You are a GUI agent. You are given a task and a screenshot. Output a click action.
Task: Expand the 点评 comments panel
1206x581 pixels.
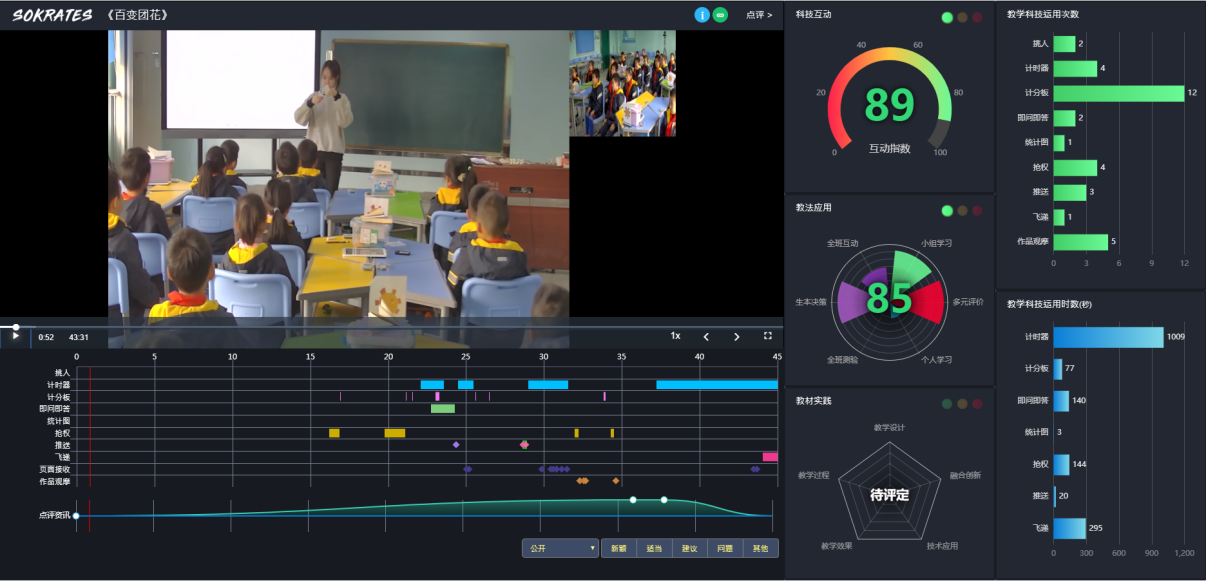coord(759,15)
